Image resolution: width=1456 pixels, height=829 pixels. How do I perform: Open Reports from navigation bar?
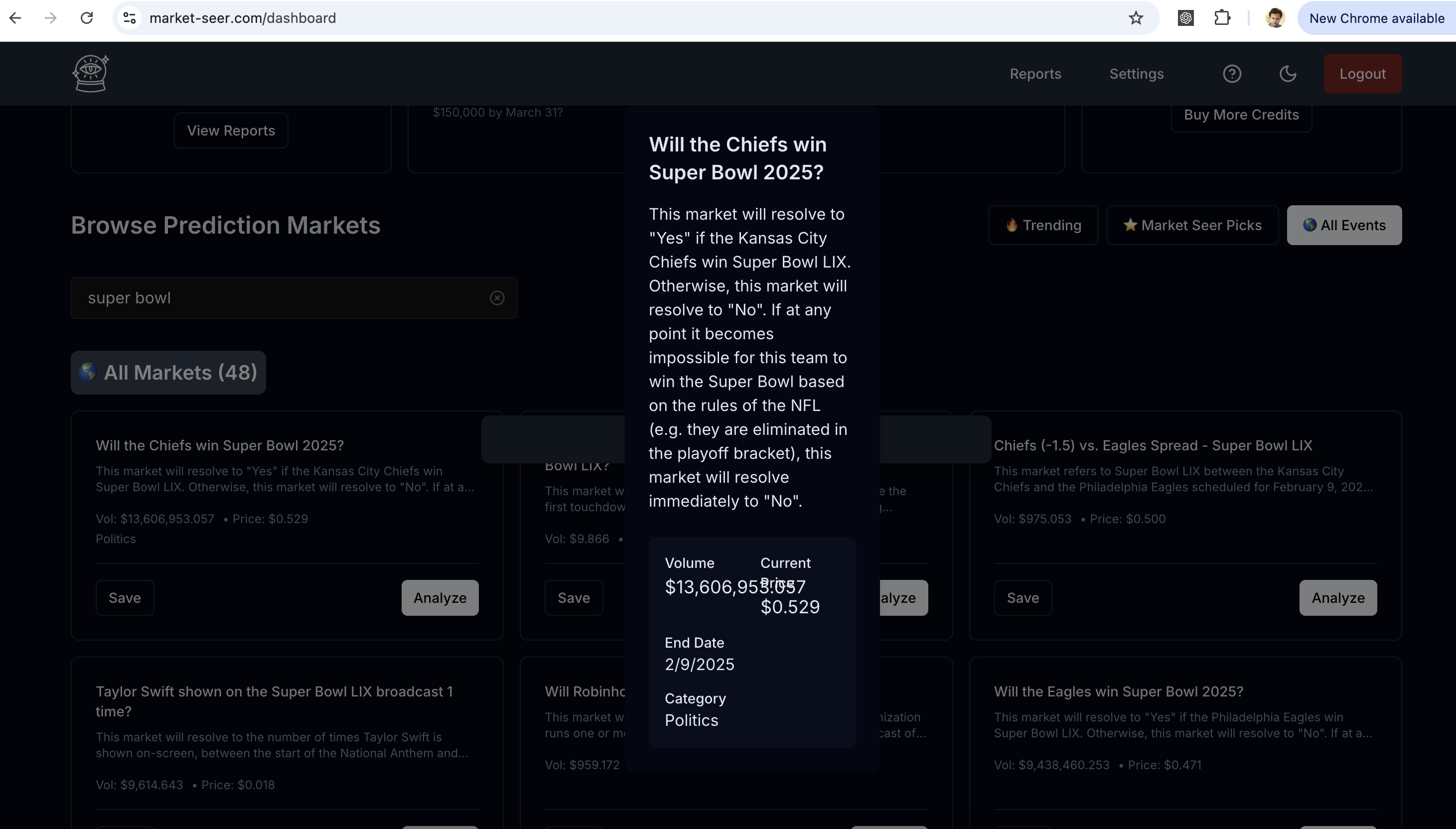[x=1035, y=74]
